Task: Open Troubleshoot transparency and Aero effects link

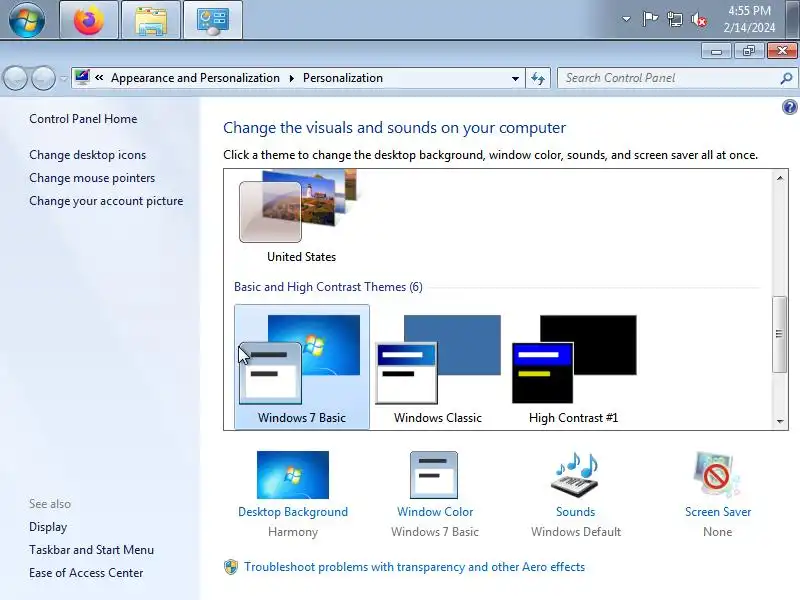Action: click(414, 567)
